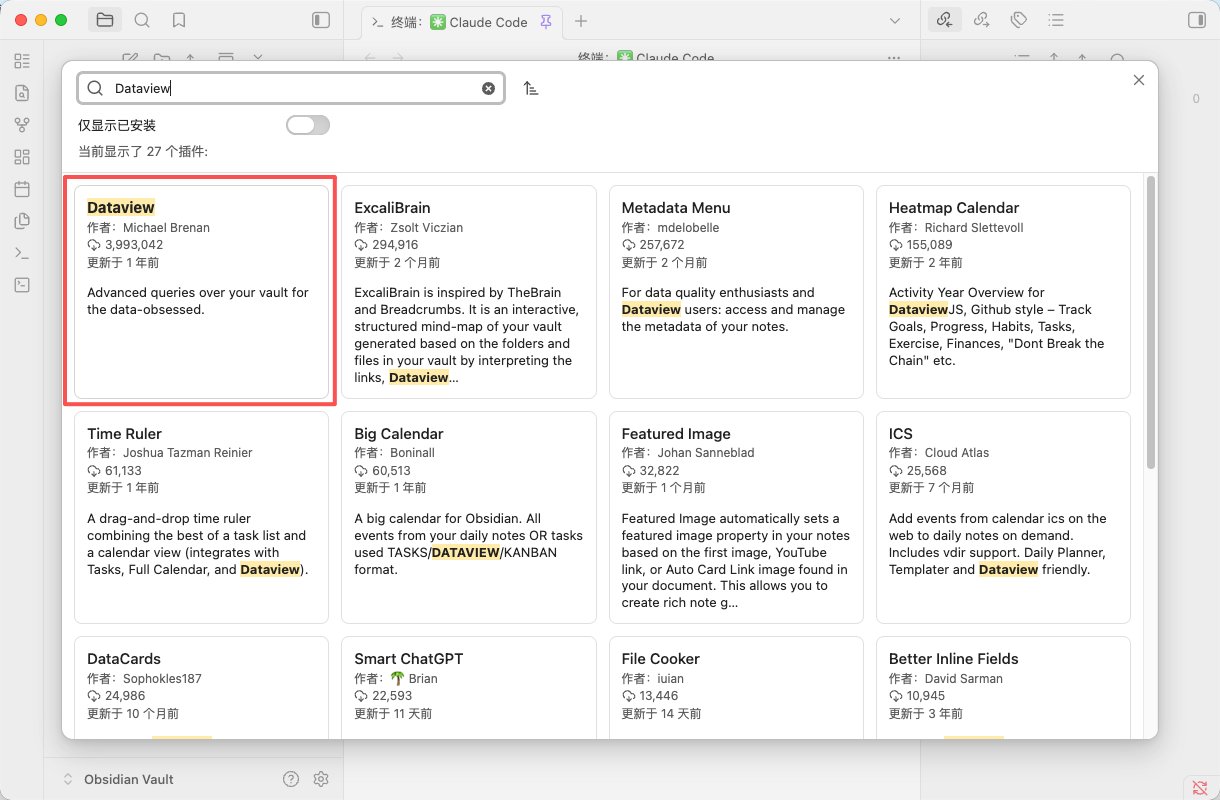Click author text Sophokles187
Screen dimensions: 1220x800
(x=162, y=679)
